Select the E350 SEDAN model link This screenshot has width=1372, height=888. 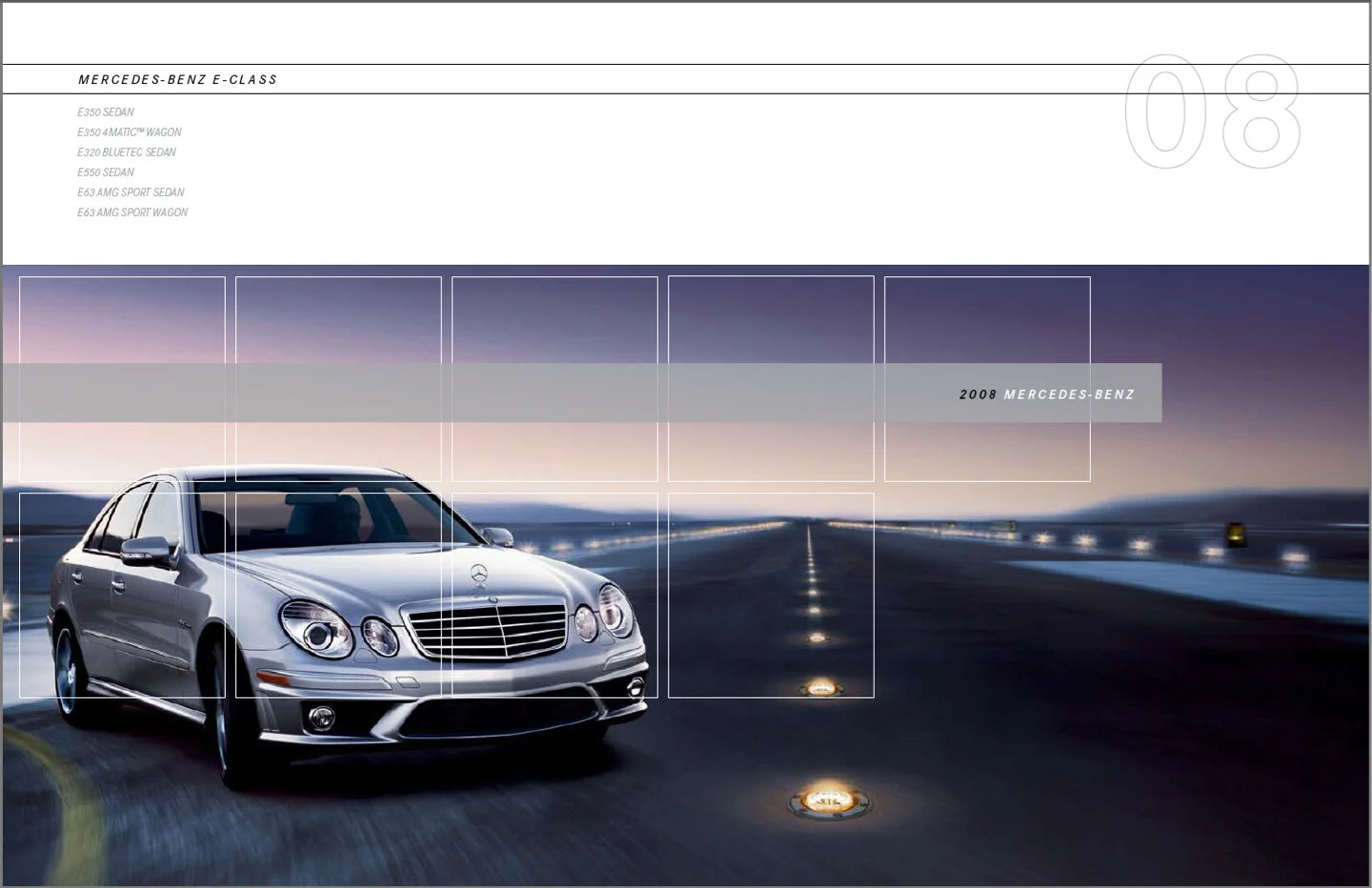pos(105,111)
